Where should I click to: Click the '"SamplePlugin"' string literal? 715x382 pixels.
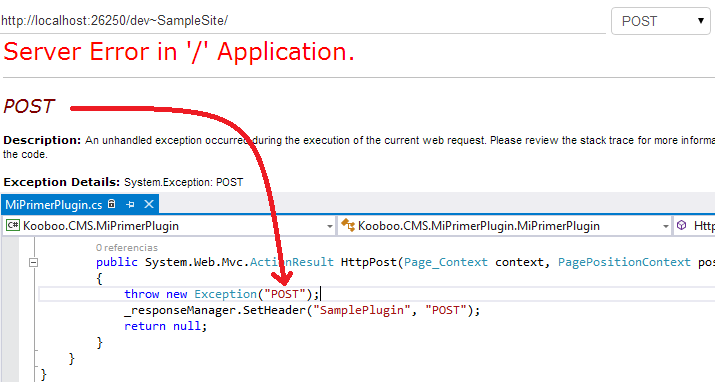click(362, 310)
